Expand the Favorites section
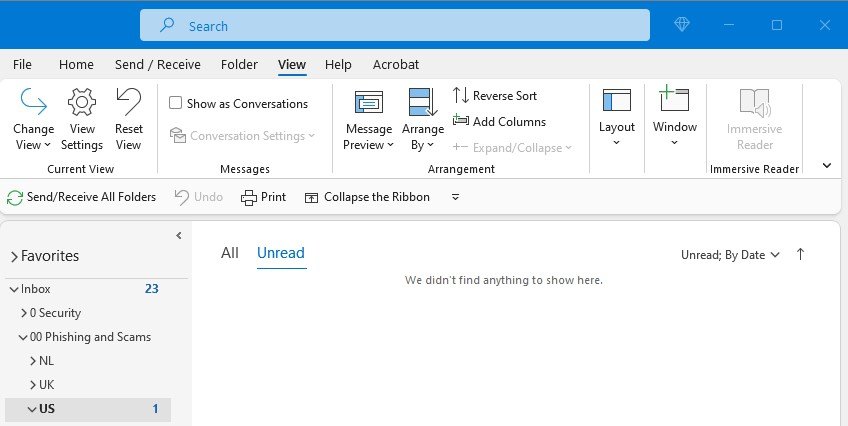 click(x=14, y=257)
